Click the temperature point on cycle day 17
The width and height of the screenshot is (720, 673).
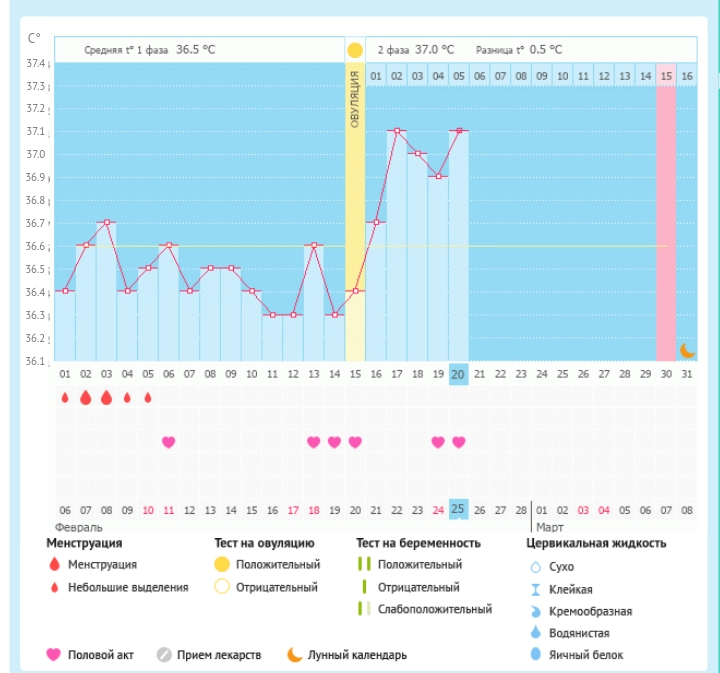click(x=397, y=131)
